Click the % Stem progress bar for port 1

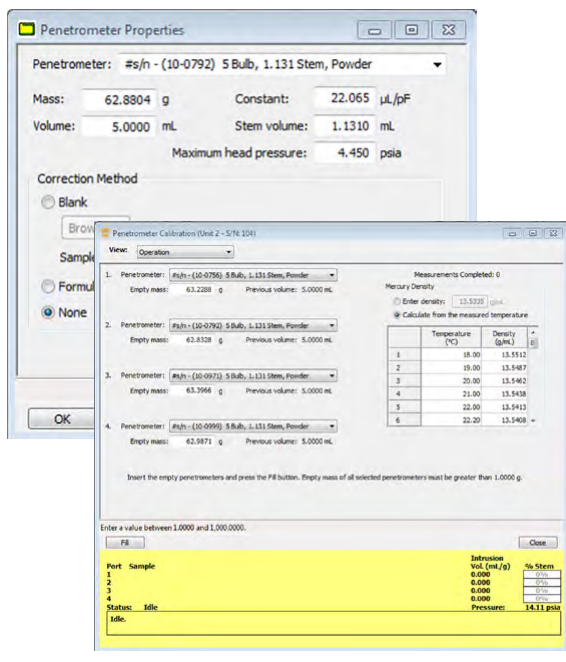(x=542, y=575)
